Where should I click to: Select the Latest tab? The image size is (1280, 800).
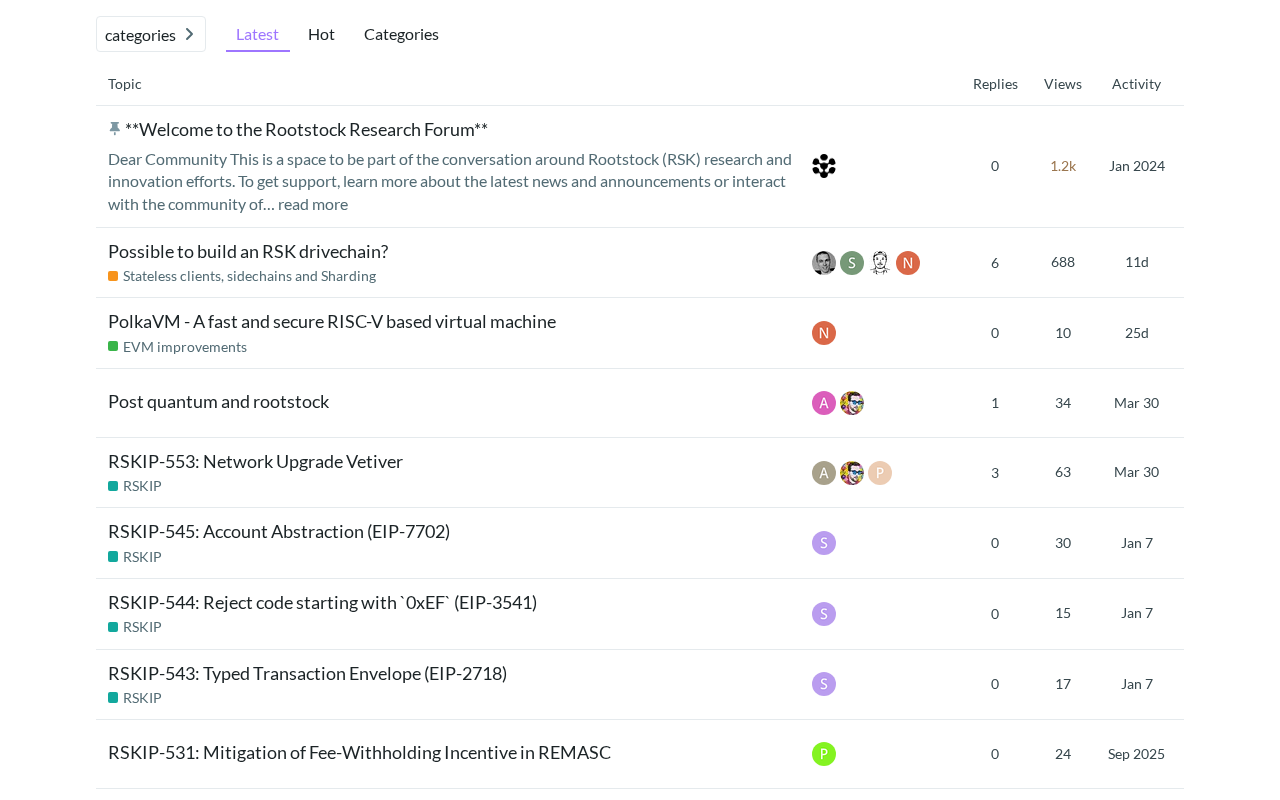point(257,34)
